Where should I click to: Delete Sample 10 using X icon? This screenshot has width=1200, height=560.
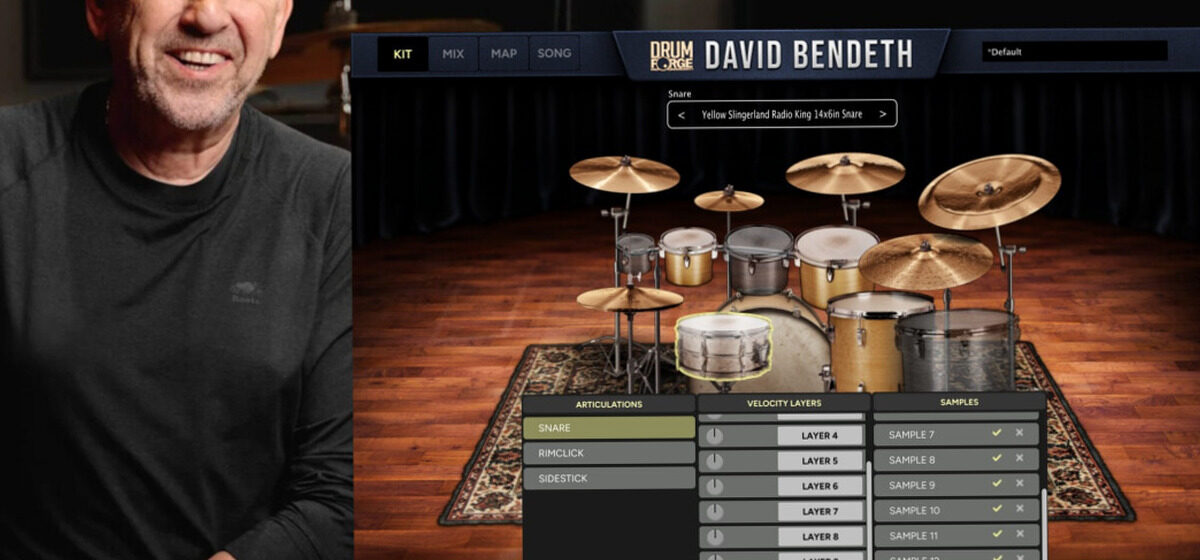pos(1019,509)
